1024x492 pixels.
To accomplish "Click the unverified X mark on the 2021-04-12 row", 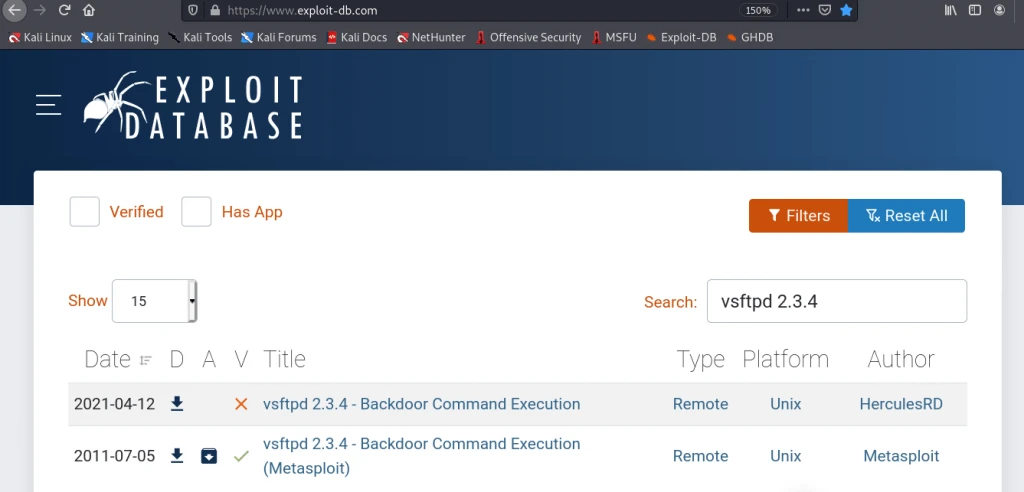I will 241,404.
